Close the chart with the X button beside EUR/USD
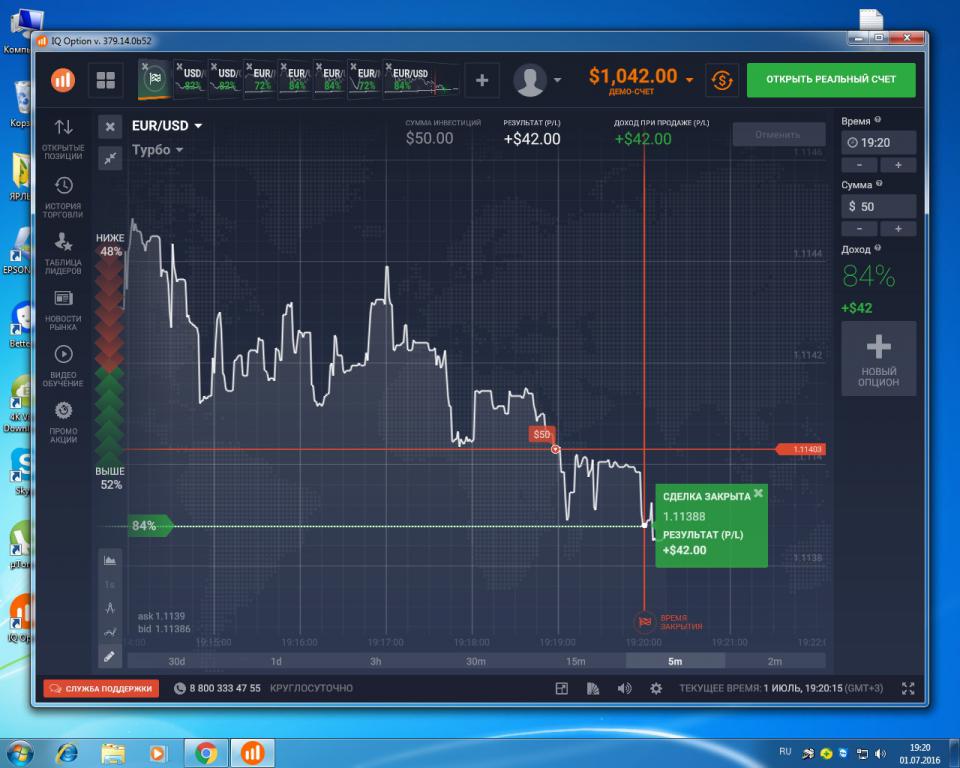This screenshot has width=960, height=768. tap(110, 127)
